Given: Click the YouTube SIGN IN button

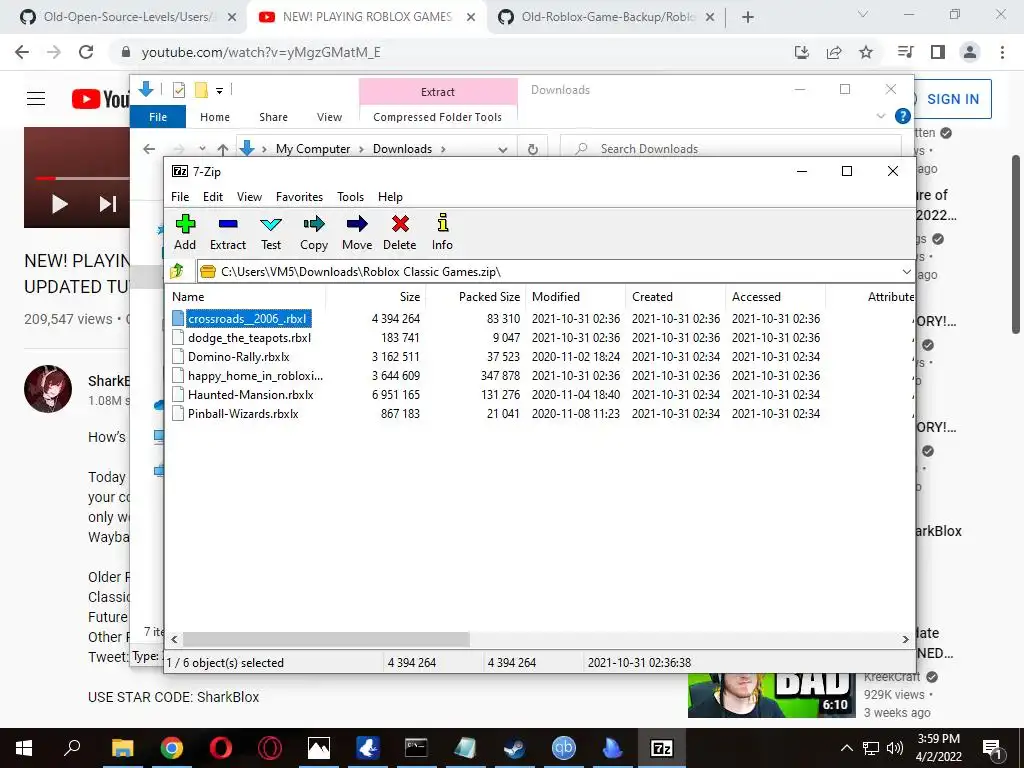Looking at the screenshot, I should pos(953,99).
